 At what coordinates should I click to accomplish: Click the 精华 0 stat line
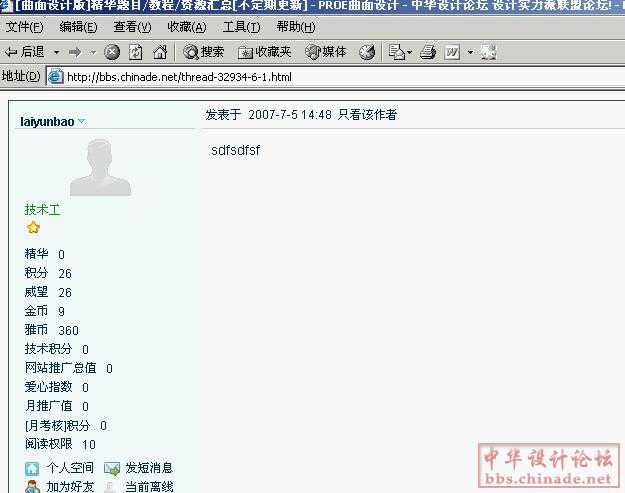(45, 254)
